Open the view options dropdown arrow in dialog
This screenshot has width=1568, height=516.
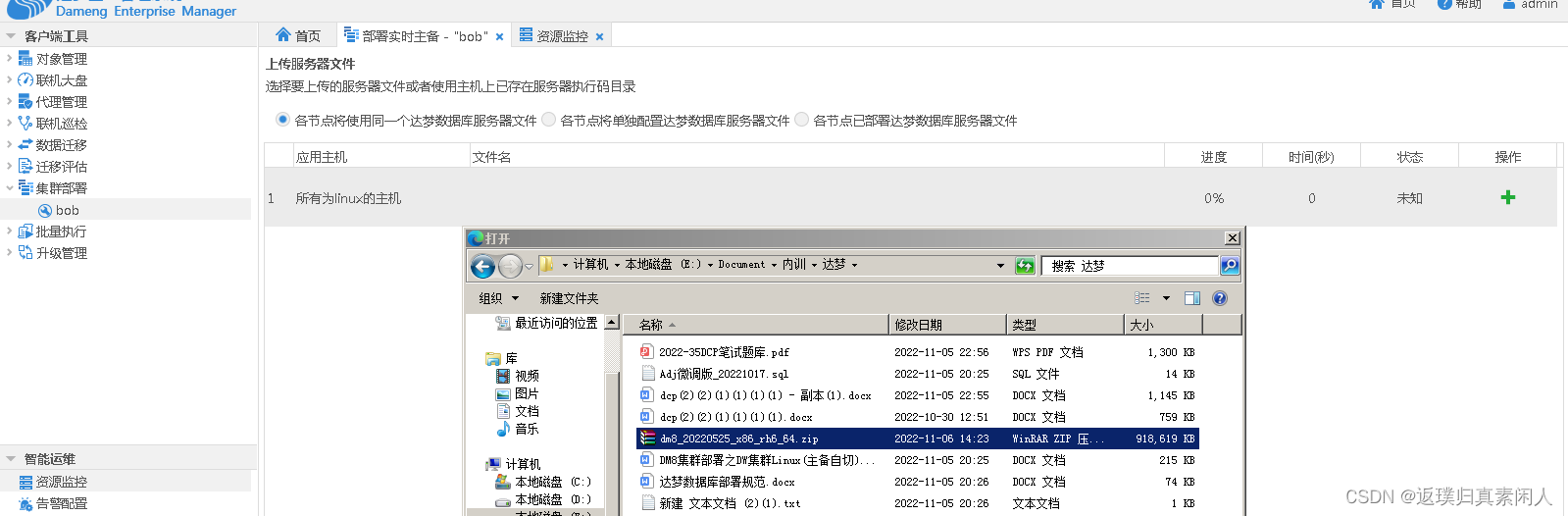click(1166, 298)
